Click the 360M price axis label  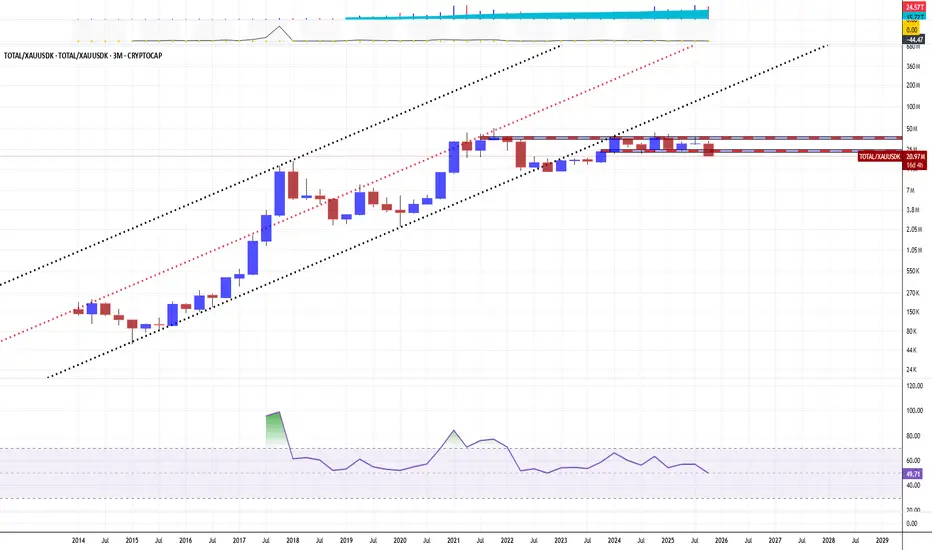[x=913, y=67]
